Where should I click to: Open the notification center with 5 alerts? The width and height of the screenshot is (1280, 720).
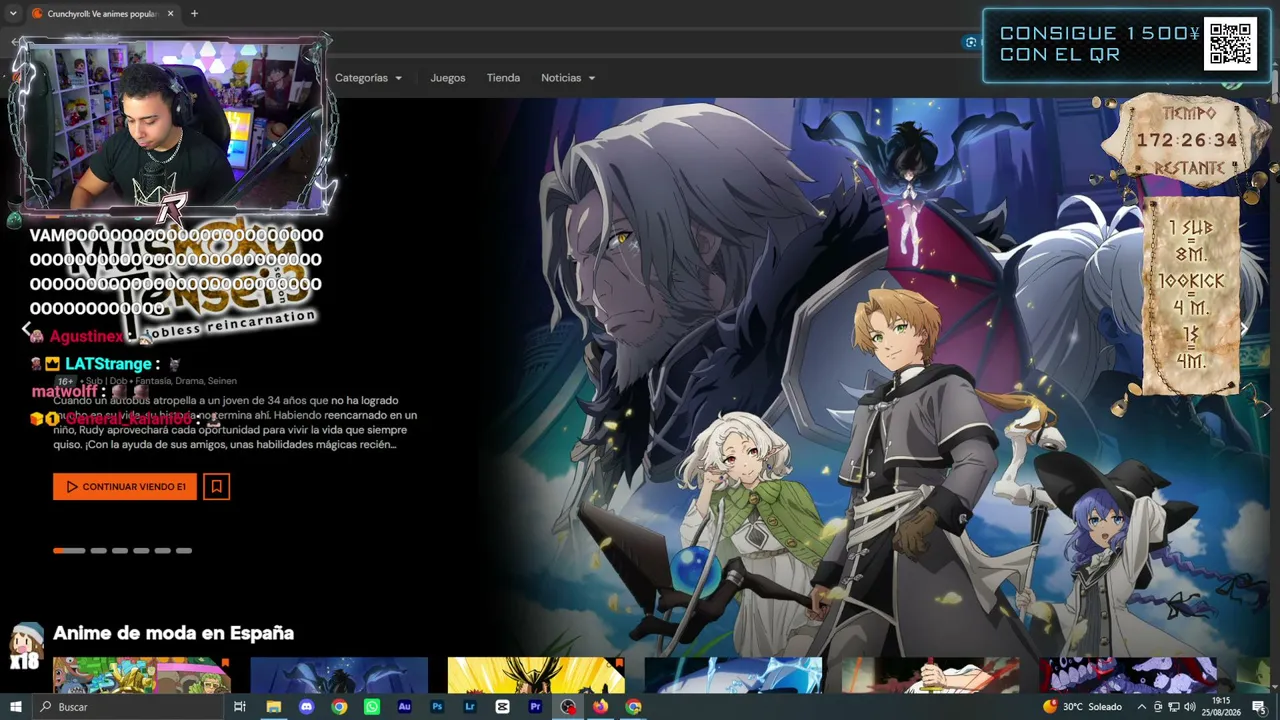tap(1259, 707)
